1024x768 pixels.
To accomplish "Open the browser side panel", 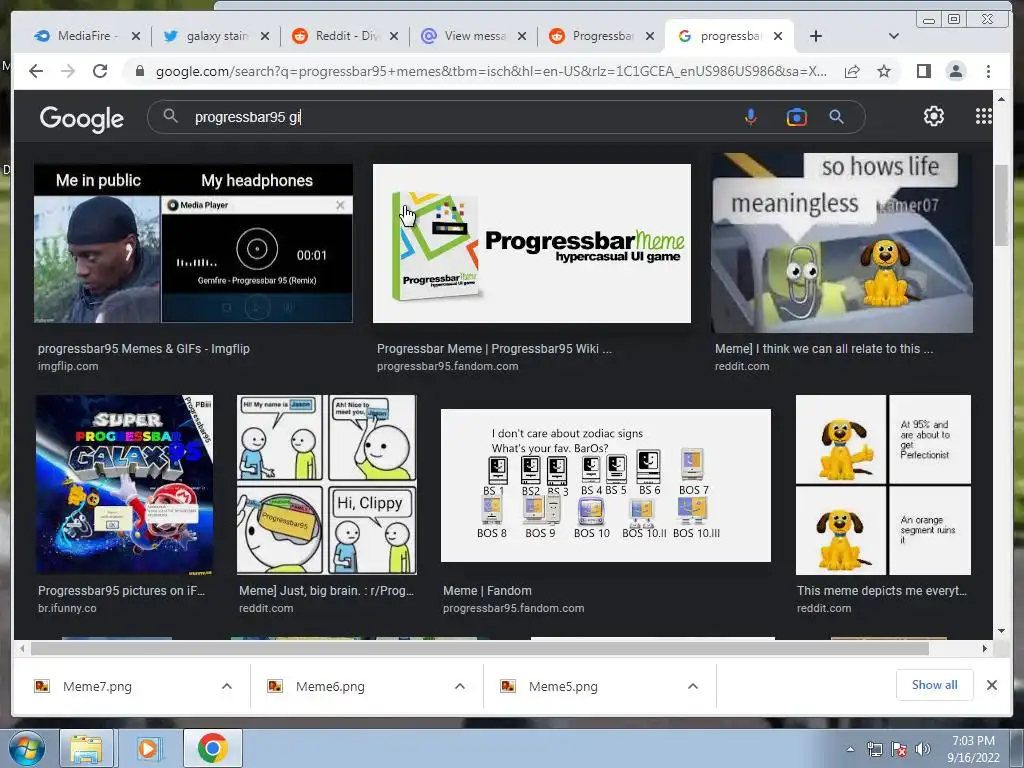I will (923, 71).
